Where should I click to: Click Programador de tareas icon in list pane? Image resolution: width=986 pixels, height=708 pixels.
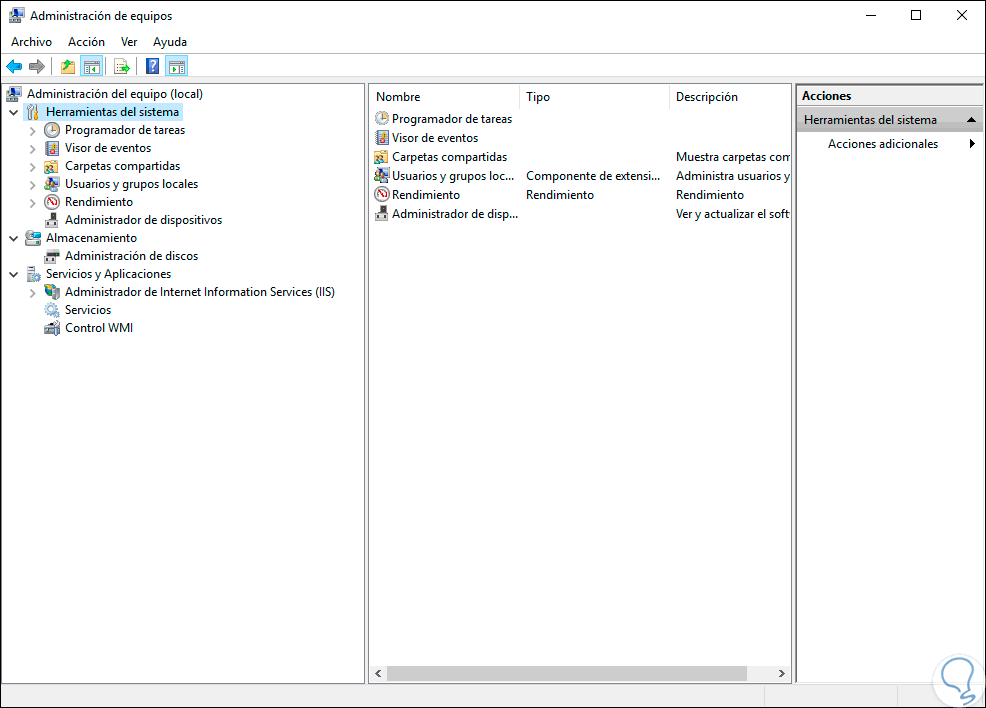382,118
